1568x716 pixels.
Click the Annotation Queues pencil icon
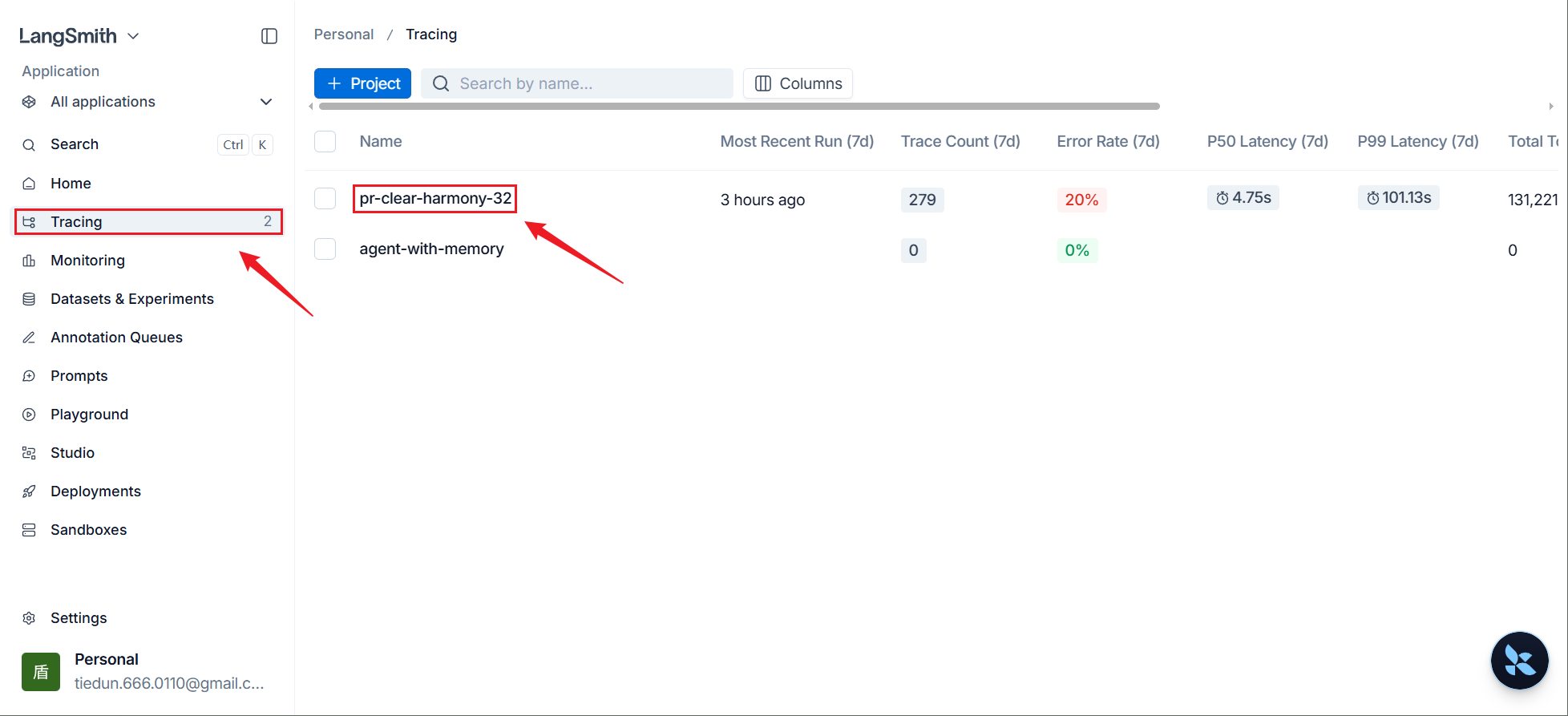tap(29, 338)
